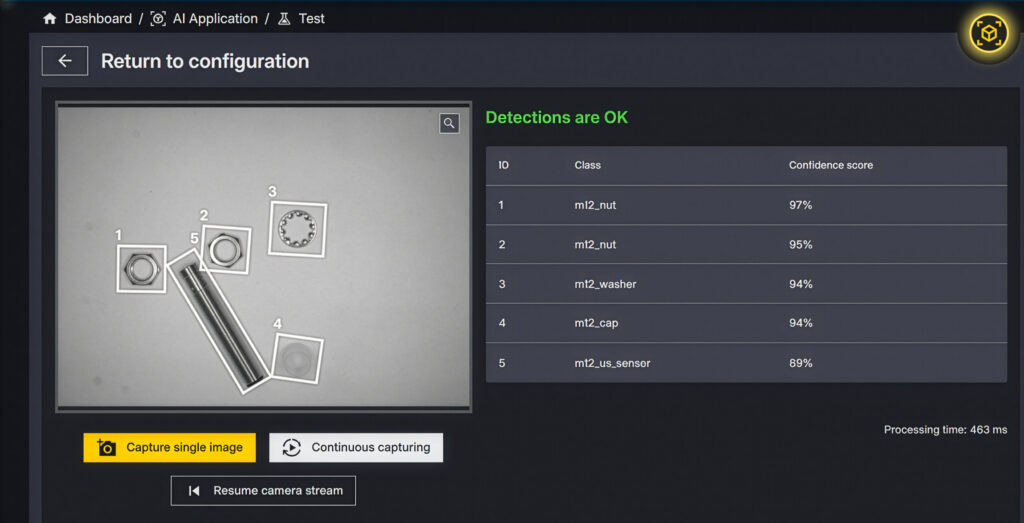Click the Class column header
Viewport: 1024px width, 523px height.
(x=587, y=165)
